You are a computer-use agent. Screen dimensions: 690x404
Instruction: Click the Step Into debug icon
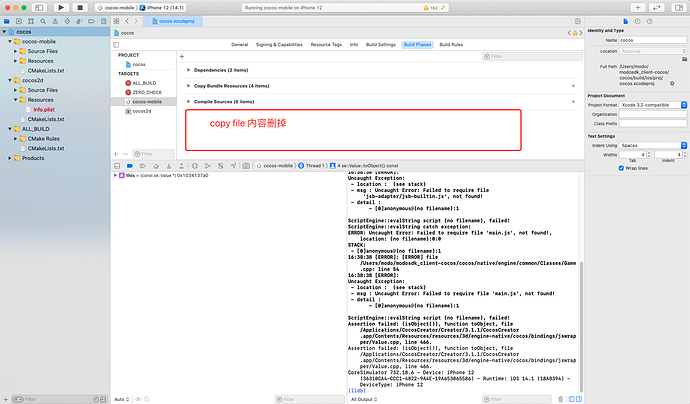(169, 166)
